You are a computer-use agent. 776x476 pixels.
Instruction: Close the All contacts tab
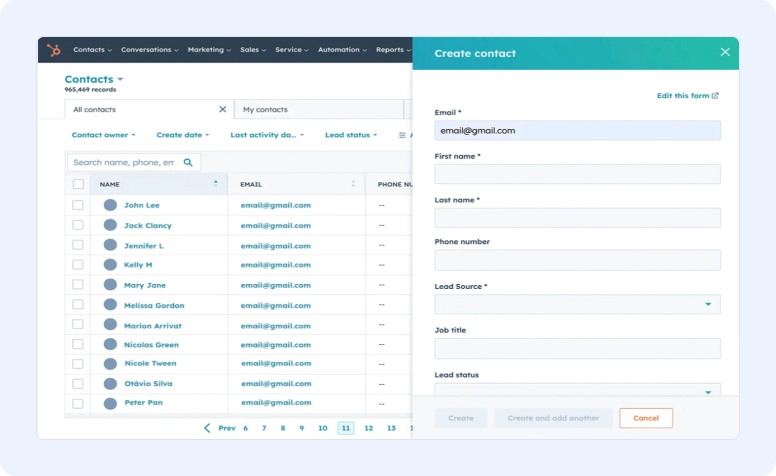tap(223, 109)
